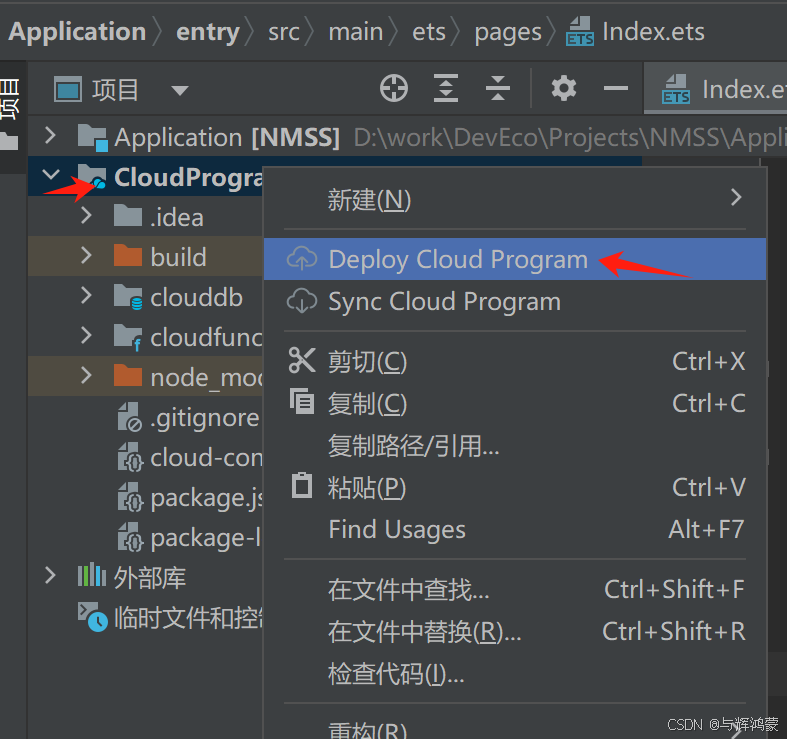Choose Sync Cloud Program from context menu
The height and width of the screenshot is (739, 787).
point(515,301)
